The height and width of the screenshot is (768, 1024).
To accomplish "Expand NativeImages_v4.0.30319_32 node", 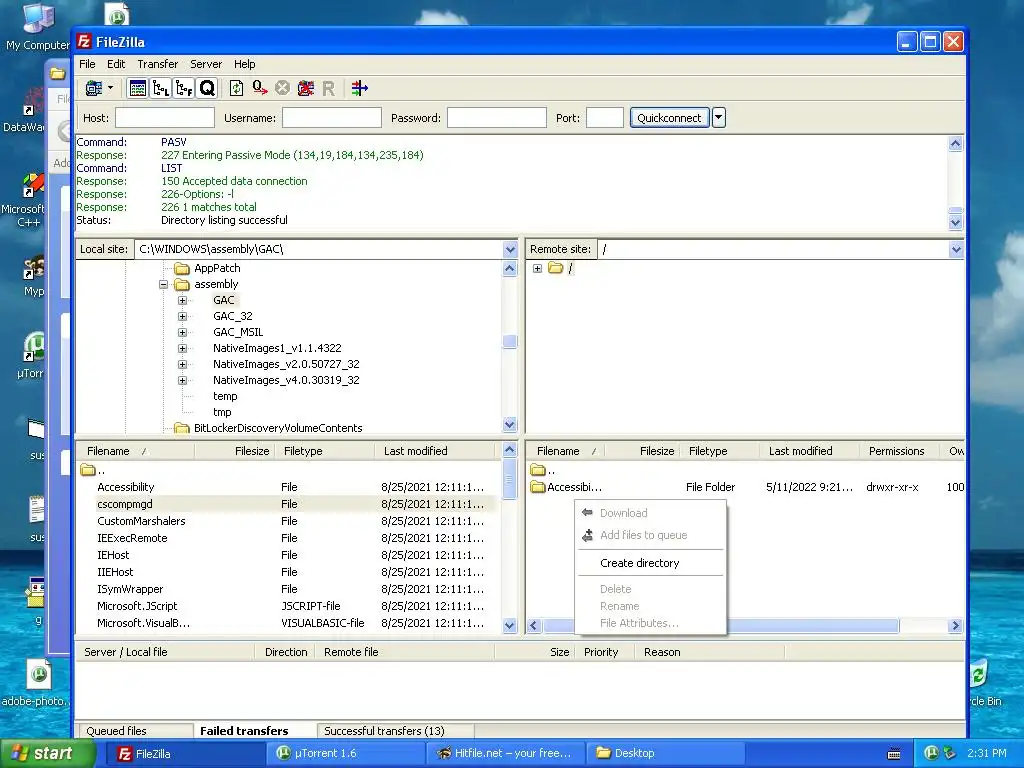I will (182, 380).
